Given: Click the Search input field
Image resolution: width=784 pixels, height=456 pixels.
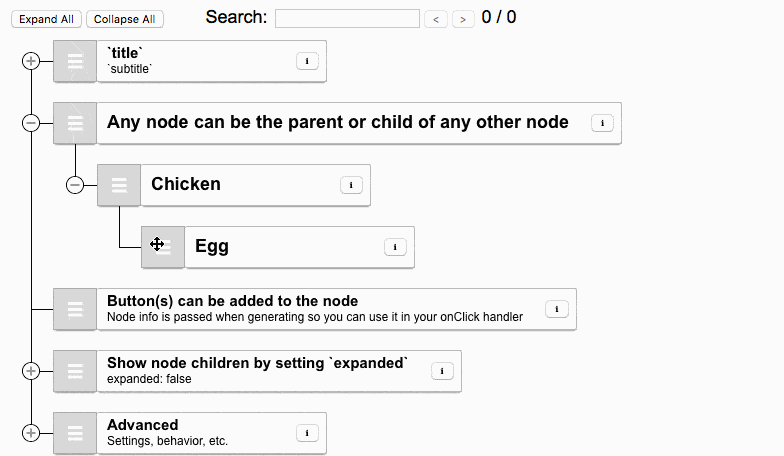Looking at the screenshot, I should coord(347,18).
